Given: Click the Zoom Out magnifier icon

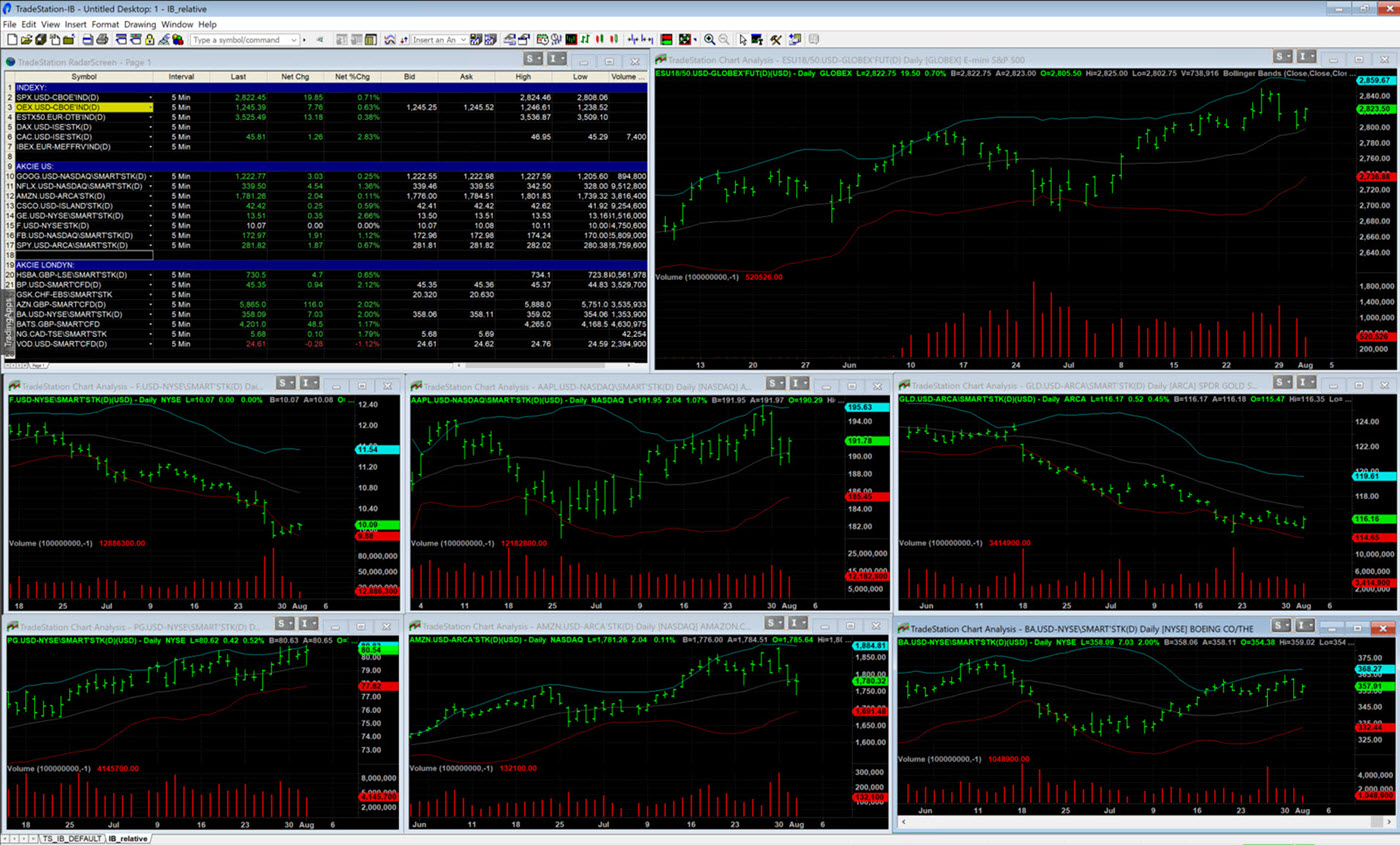Looking at the screenshot, I should click(724, 40).
